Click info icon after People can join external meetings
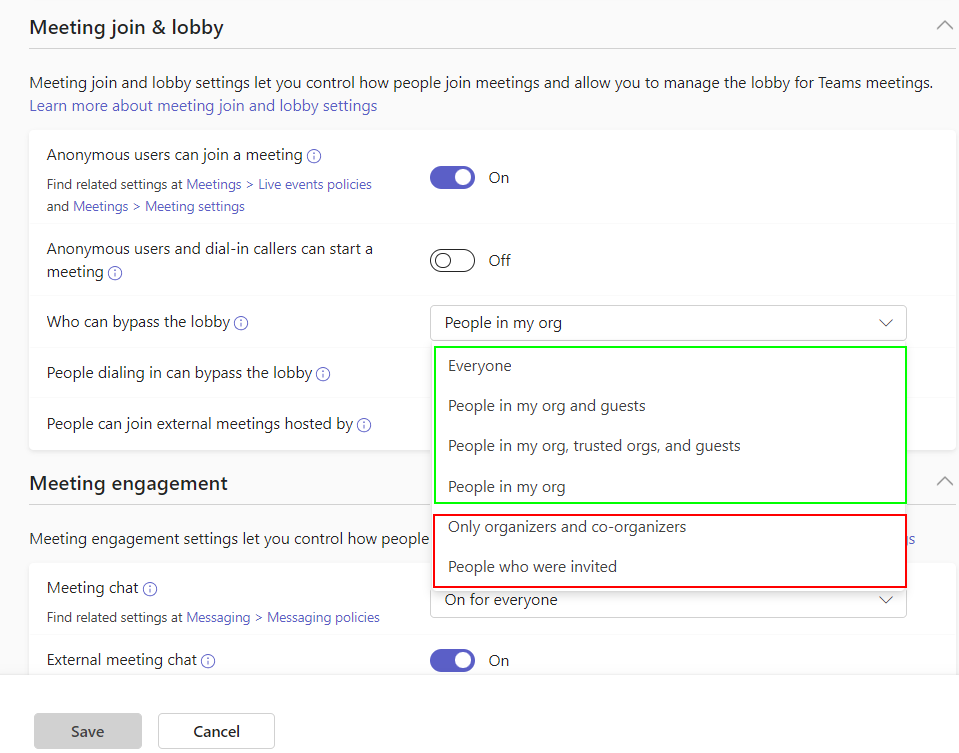The width and height of the screenshot is (959, 753). tap(364, 425)
